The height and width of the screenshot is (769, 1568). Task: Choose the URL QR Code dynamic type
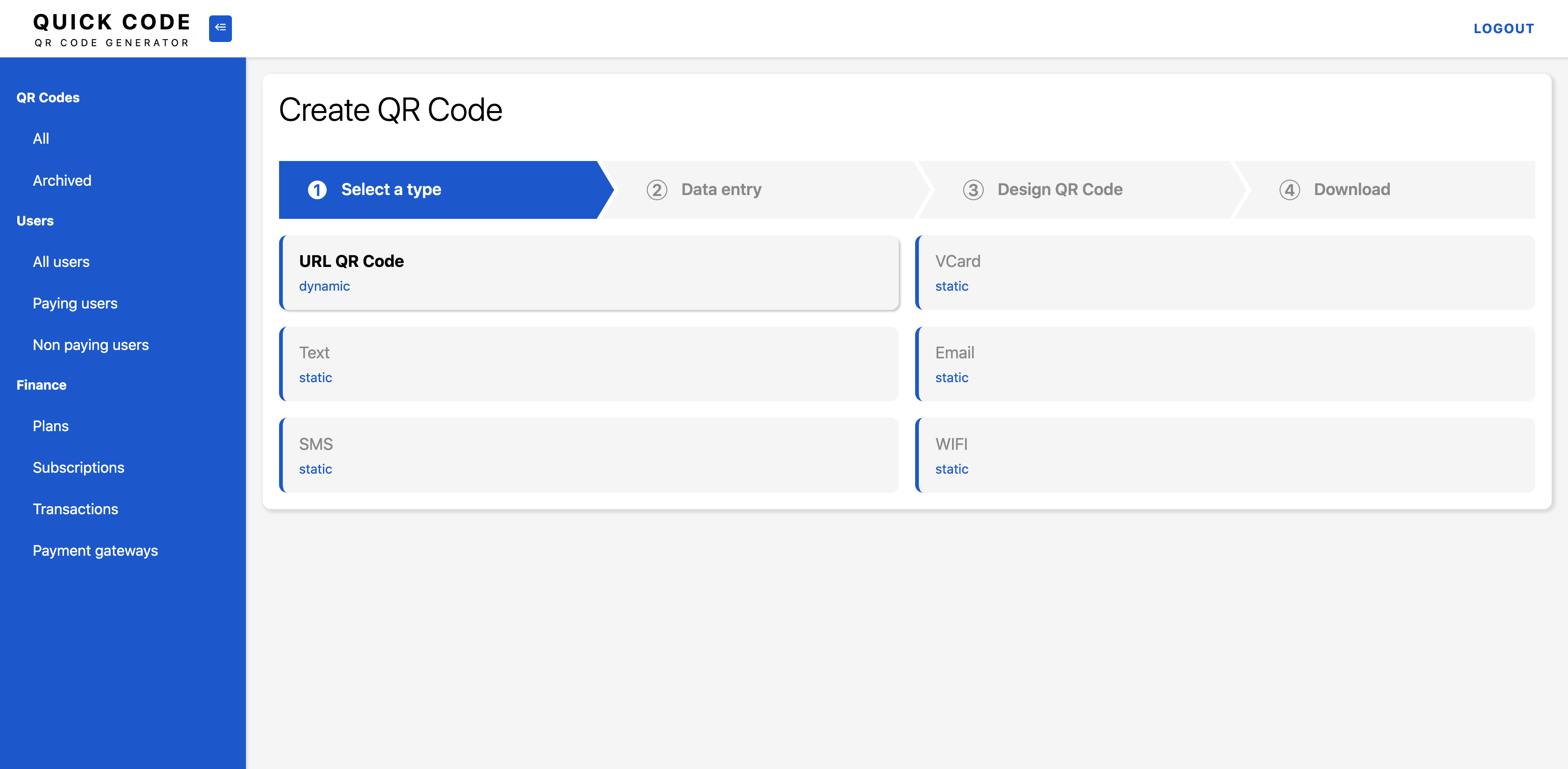[589, 273]
